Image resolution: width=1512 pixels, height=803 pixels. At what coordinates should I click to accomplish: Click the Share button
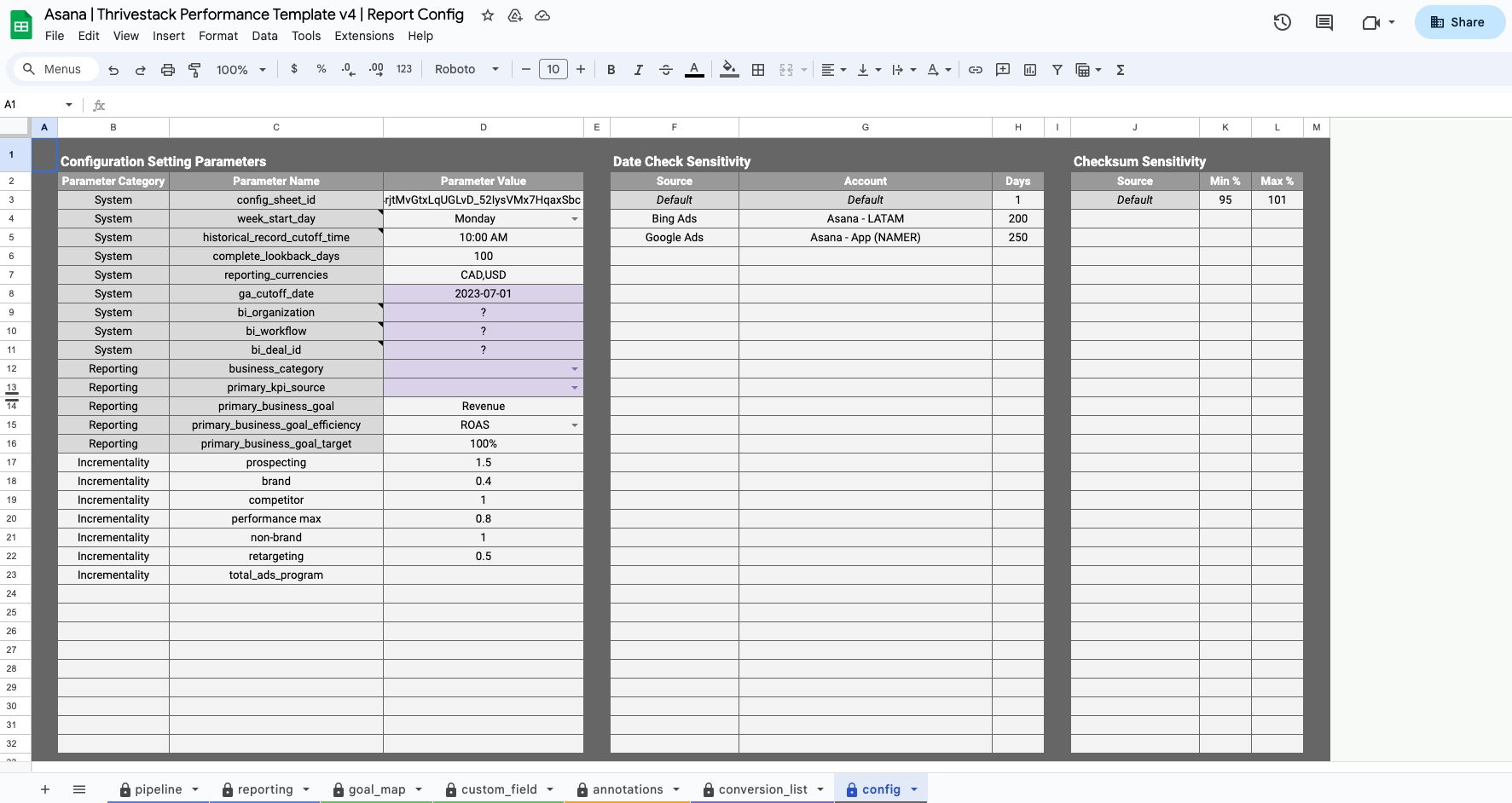[1459, 22]
